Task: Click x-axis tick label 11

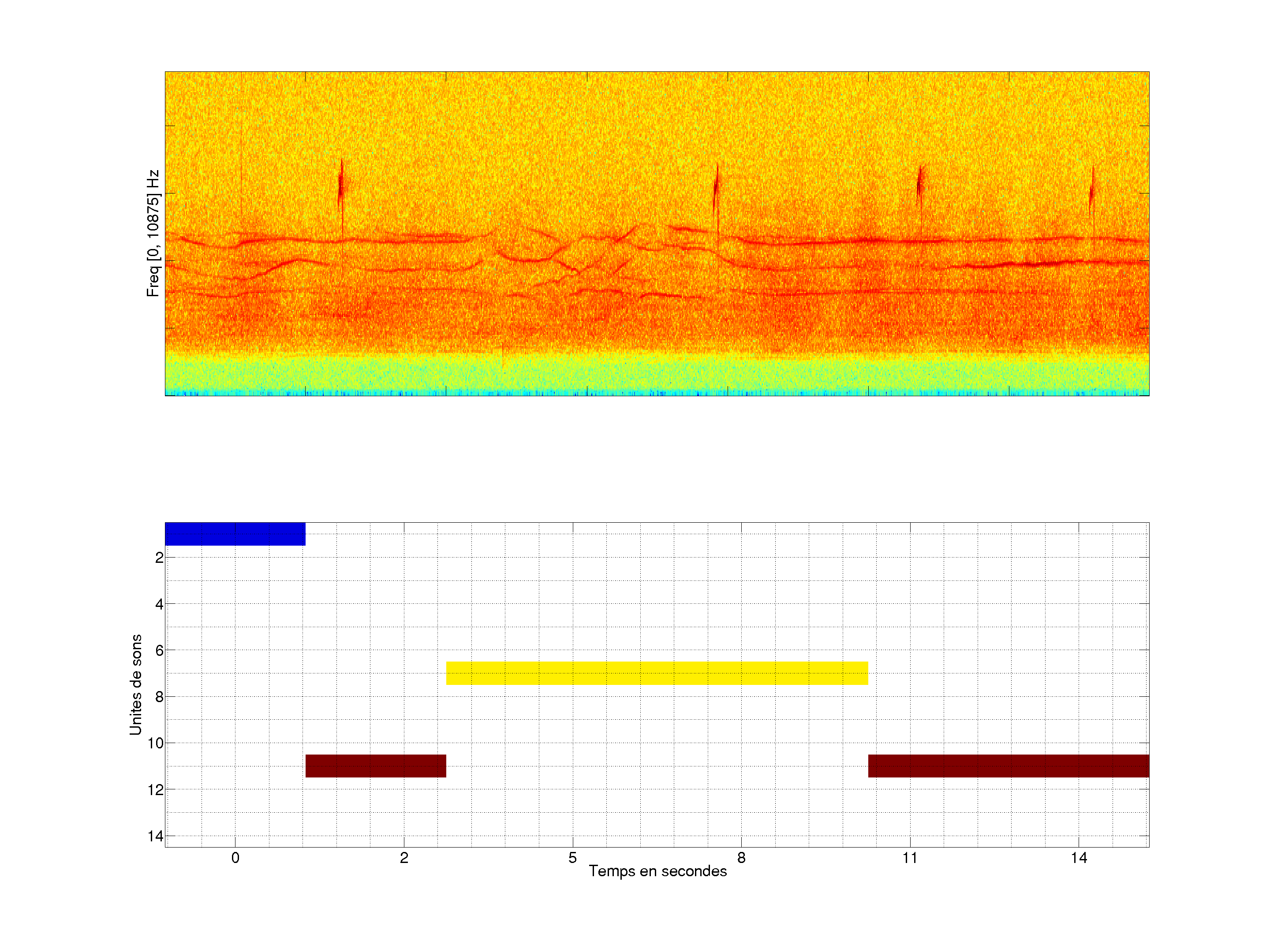Action: point(909,858)
